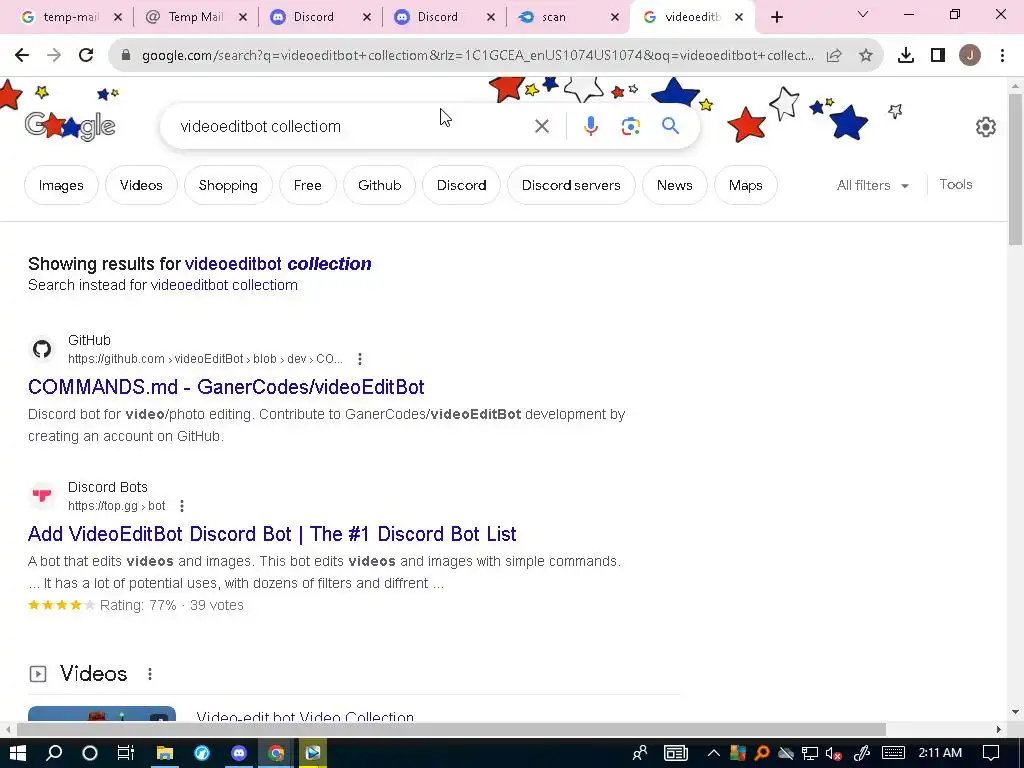The height and width of the screenshot is (768, 1024).
Task: Open File Explorer from the taskbar
Action: [164, 753]
